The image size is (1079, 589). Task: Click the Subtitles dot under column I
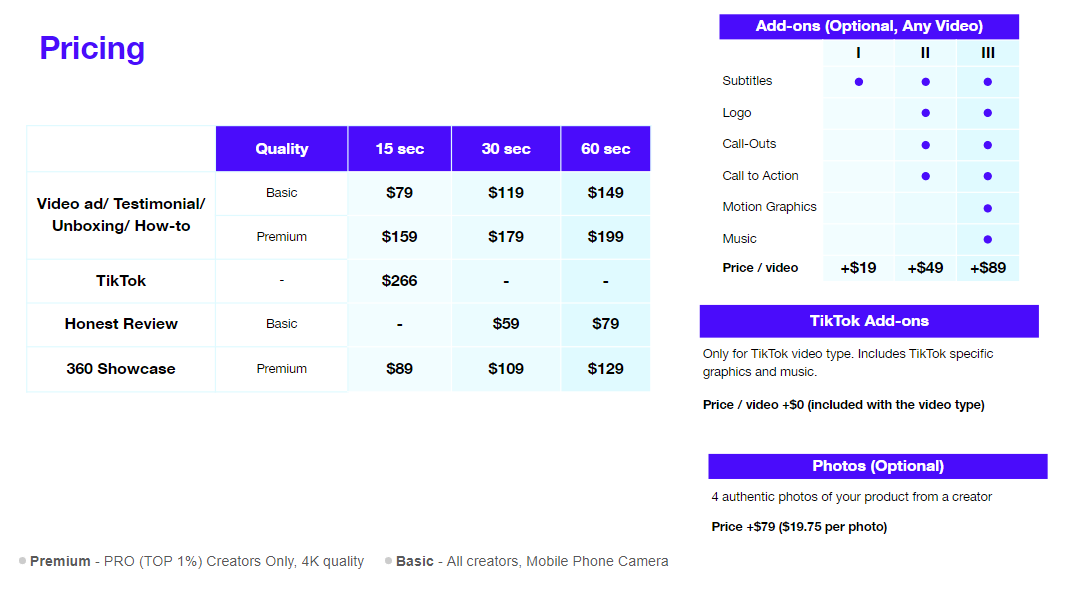[859, 82]
